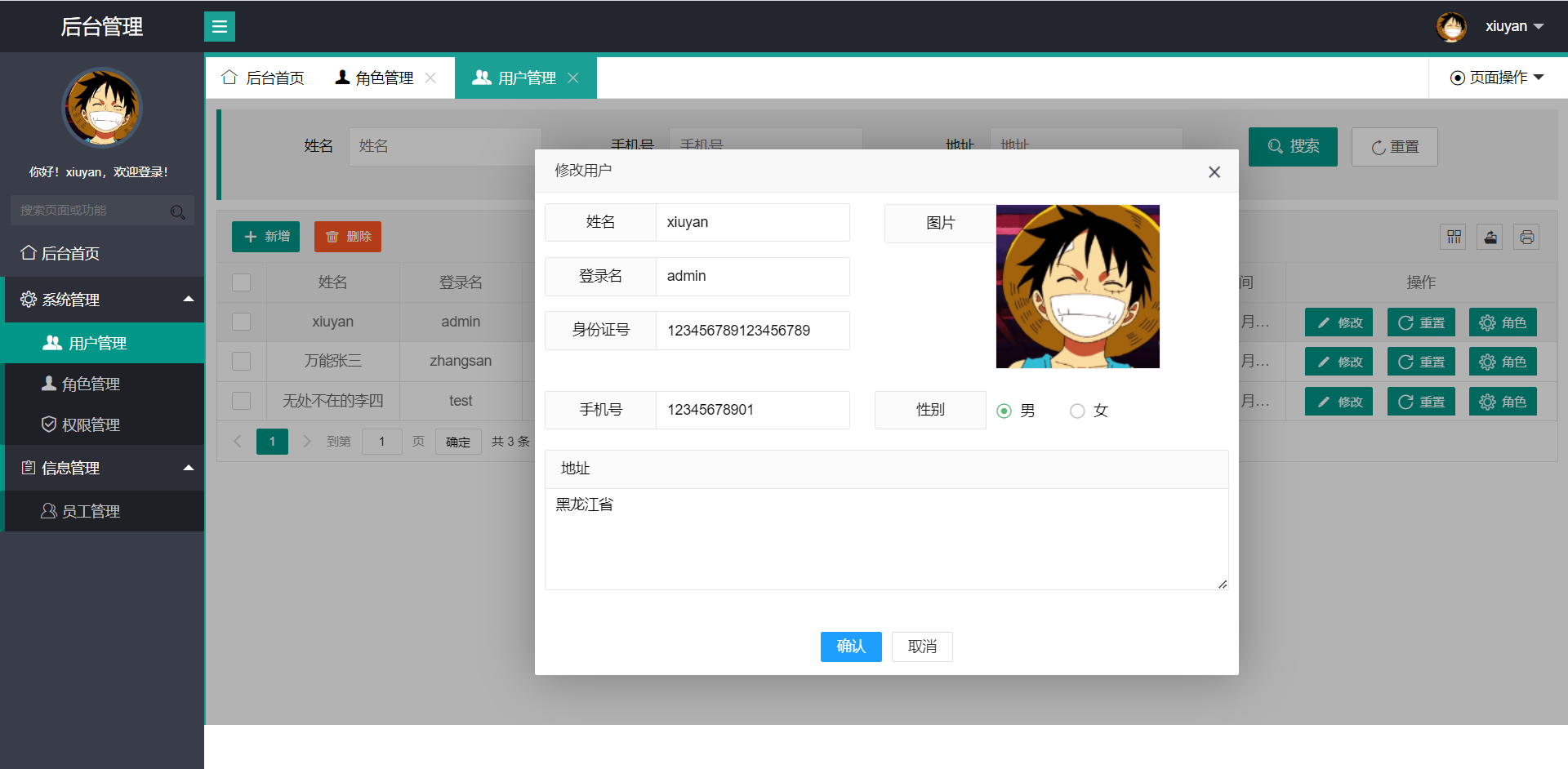The height and width of the screenshot is (769, 1568).
Task: Click 修改 button for xiuyan row
Action: click(1339, 322)
